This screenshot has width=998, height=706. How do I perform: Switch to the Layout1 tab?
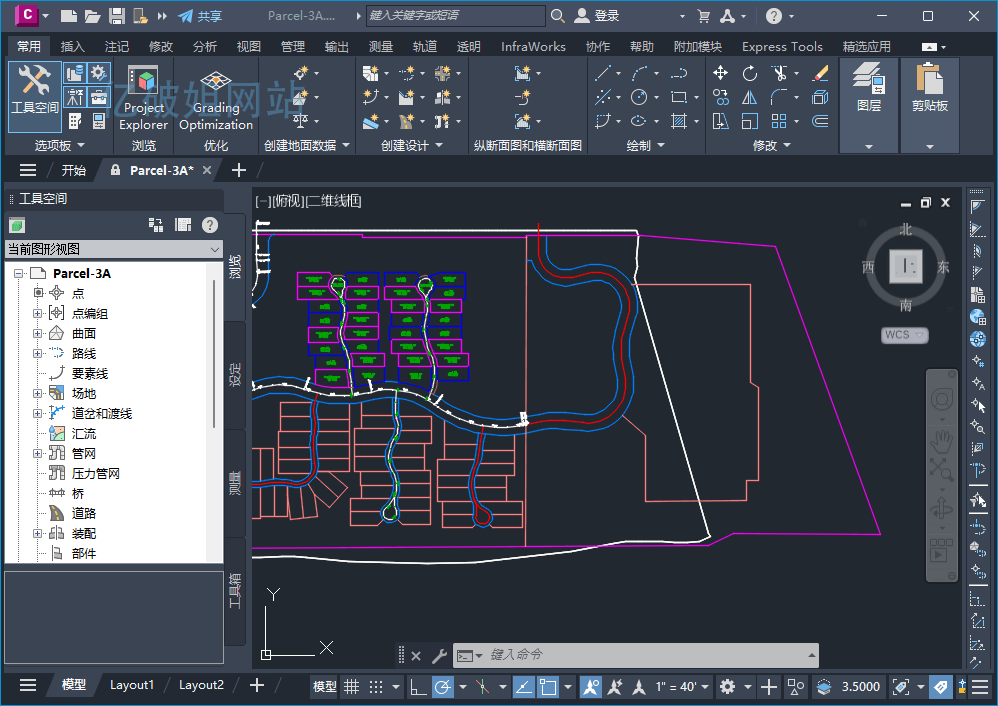132,685
